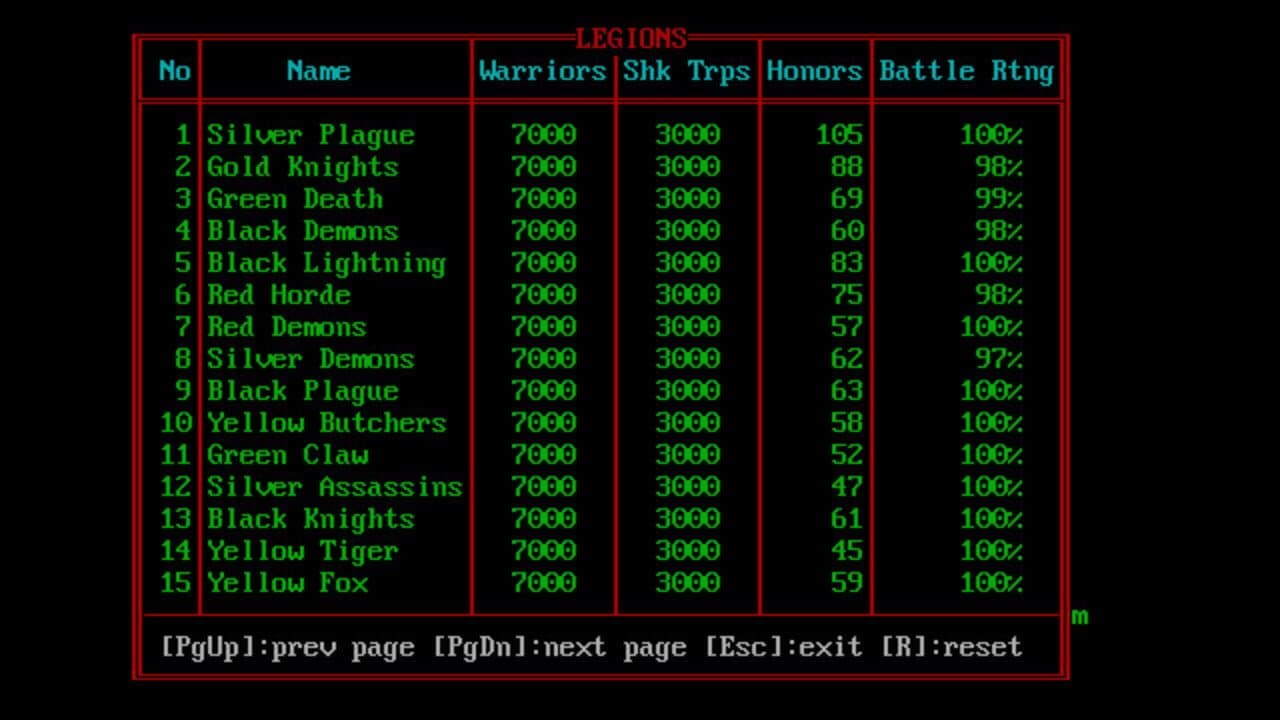
Task: Select the Black Lightning legion name
Action: (327, 263)
